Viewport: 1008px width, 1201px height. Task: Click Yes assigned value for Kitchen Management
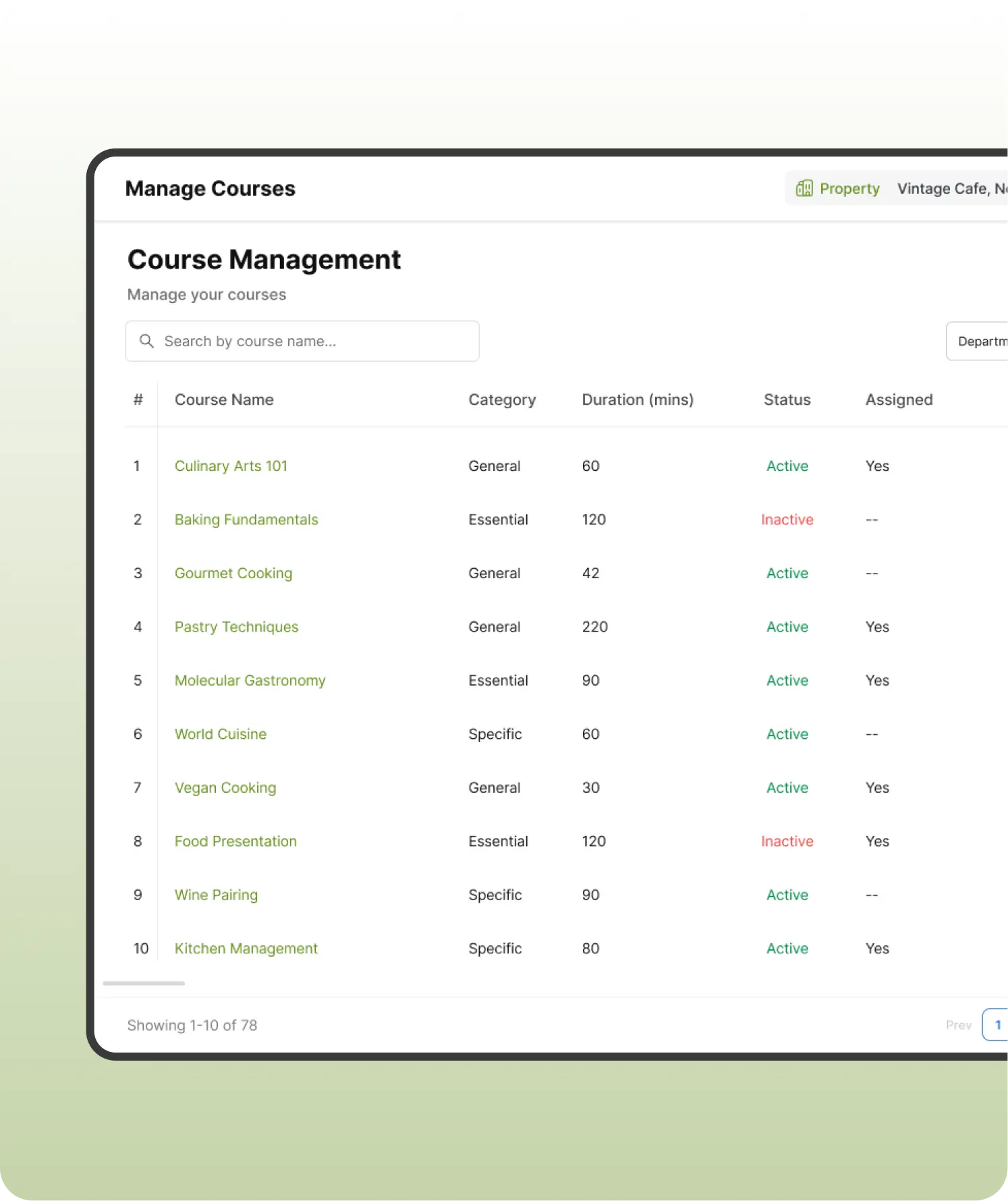pos(877,949)
